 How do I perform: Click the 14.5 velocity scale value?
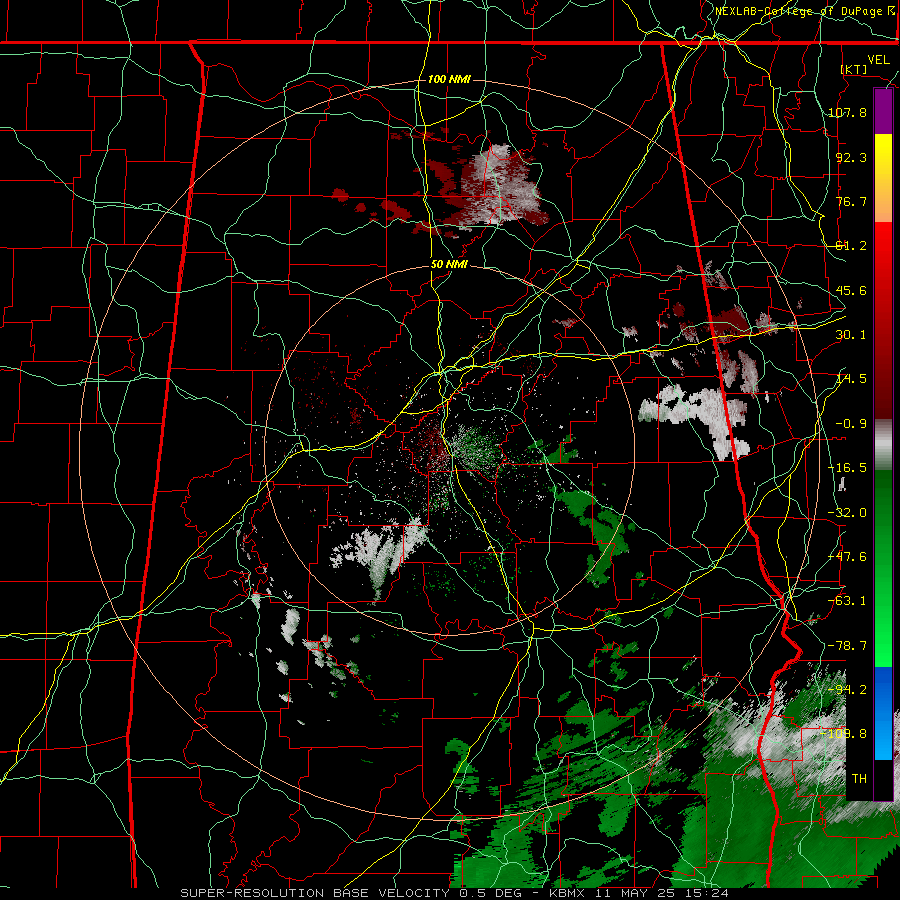click(851, 379)
